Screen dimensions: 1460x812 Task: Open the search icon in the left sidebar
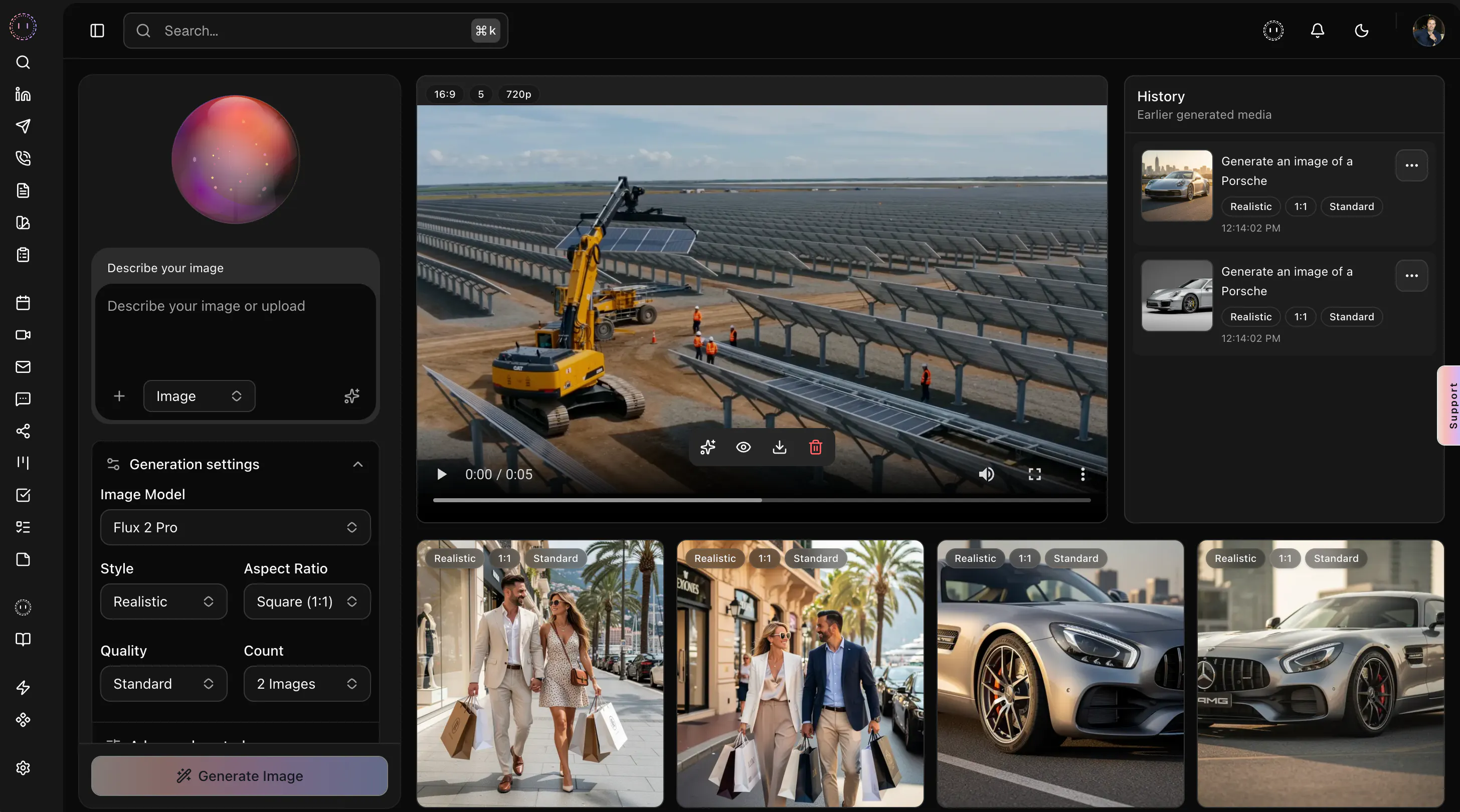(23, 62)
